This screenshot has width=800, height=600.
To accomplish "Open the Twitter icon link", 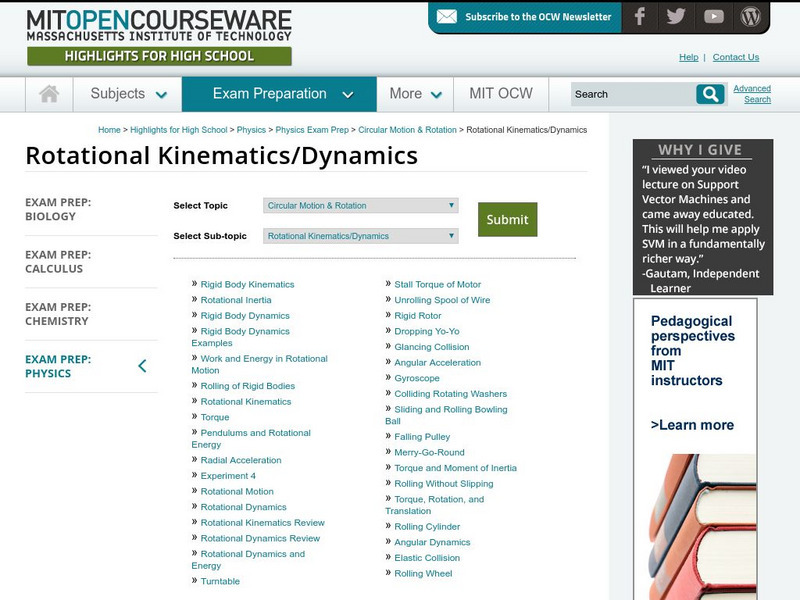I will pos(676,17).
